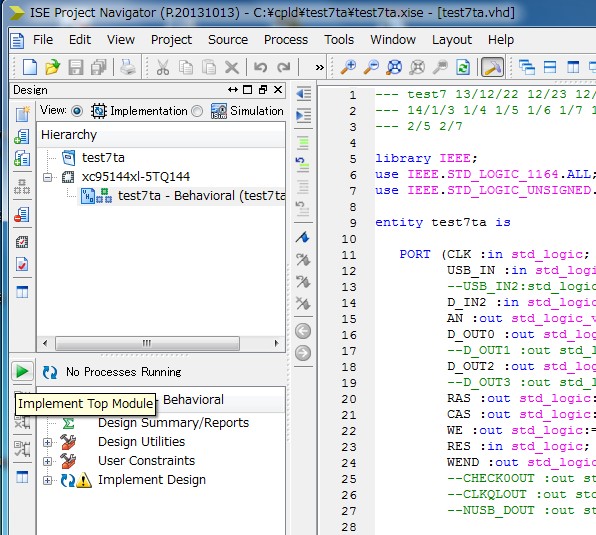Screen dimensions: 596x535
Task: Click the navigate forward arrow circle icon
Action: pyautogui.click(x=303, y=353)
